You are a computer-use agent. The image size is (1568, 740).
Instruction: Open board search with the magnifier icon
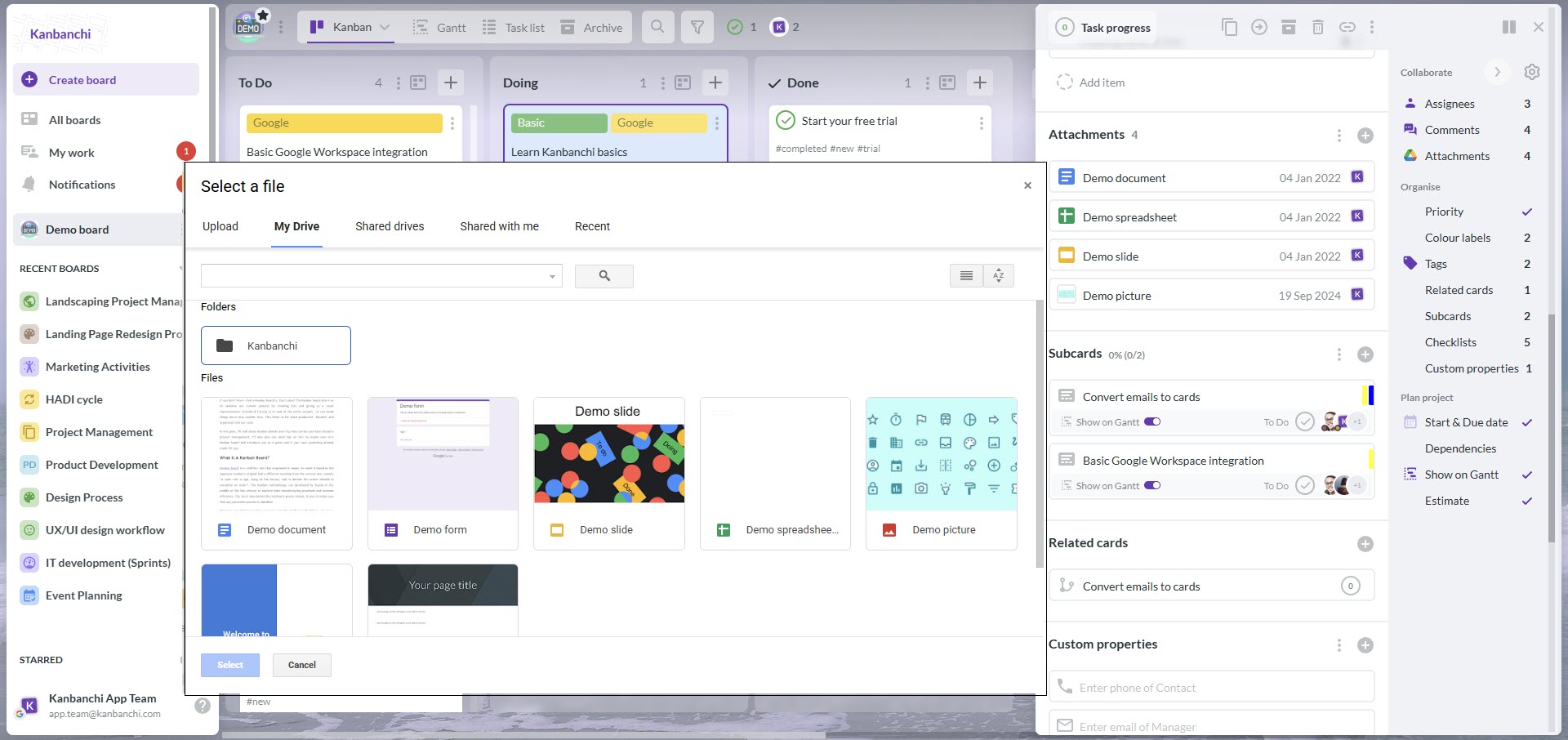[657, 26]
